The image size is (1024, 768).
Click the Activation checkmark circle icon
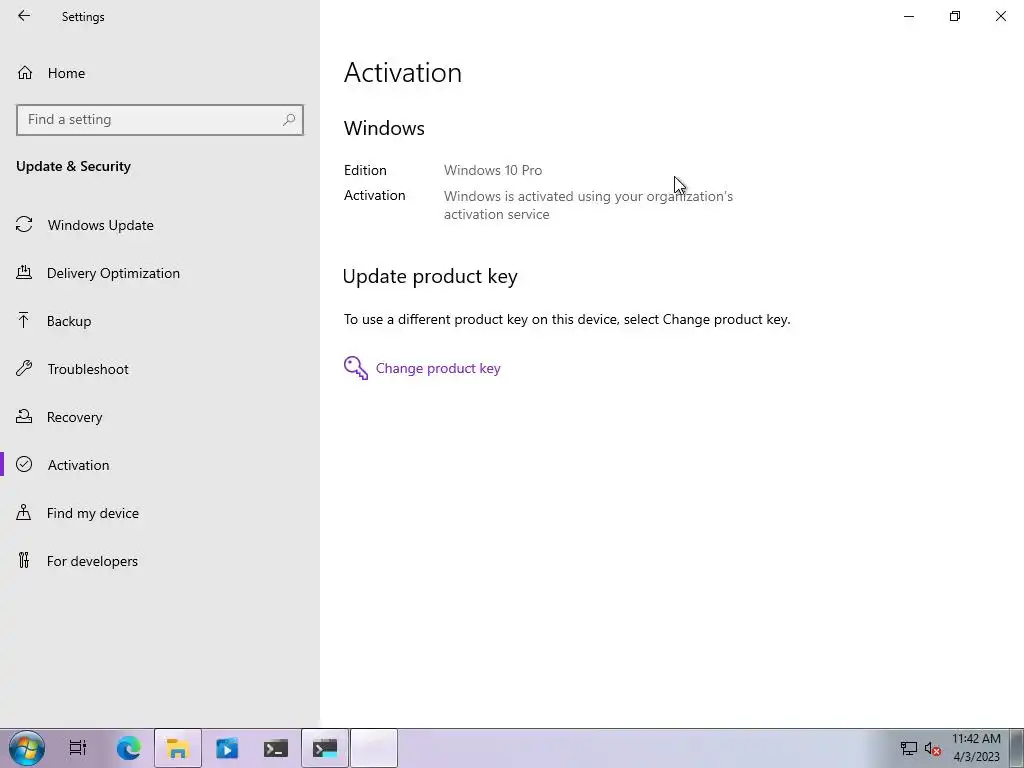tap(24, 464)
